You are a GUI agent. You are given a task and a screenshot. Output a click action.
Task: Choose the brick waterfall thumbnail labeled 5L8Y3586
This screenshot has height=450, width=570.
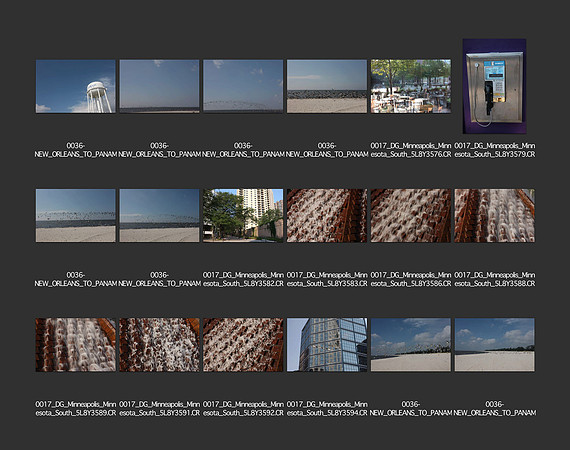(x=411, y=216)
